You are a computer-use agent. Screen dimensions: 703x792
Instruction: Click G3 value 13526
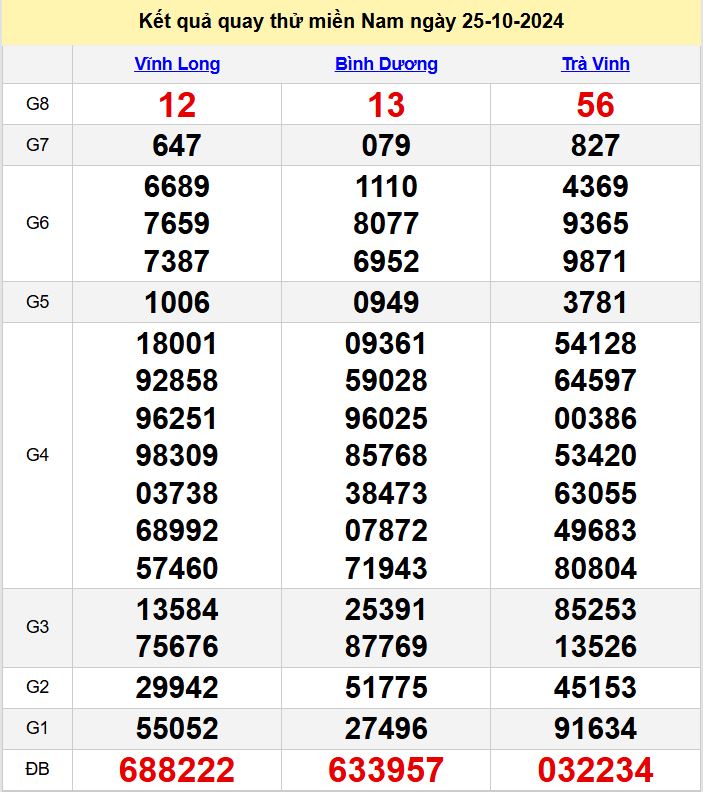(x=595, y=647)
